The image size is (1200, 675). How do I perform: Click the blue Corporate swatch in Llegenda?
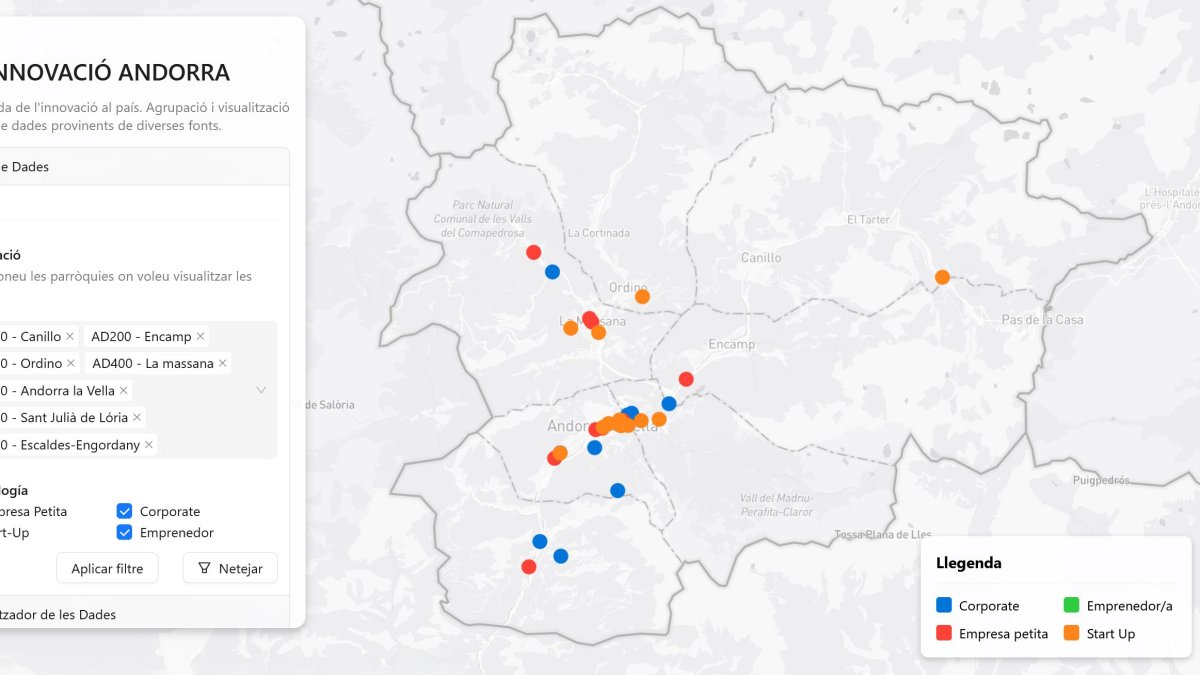tap(944, 605)
